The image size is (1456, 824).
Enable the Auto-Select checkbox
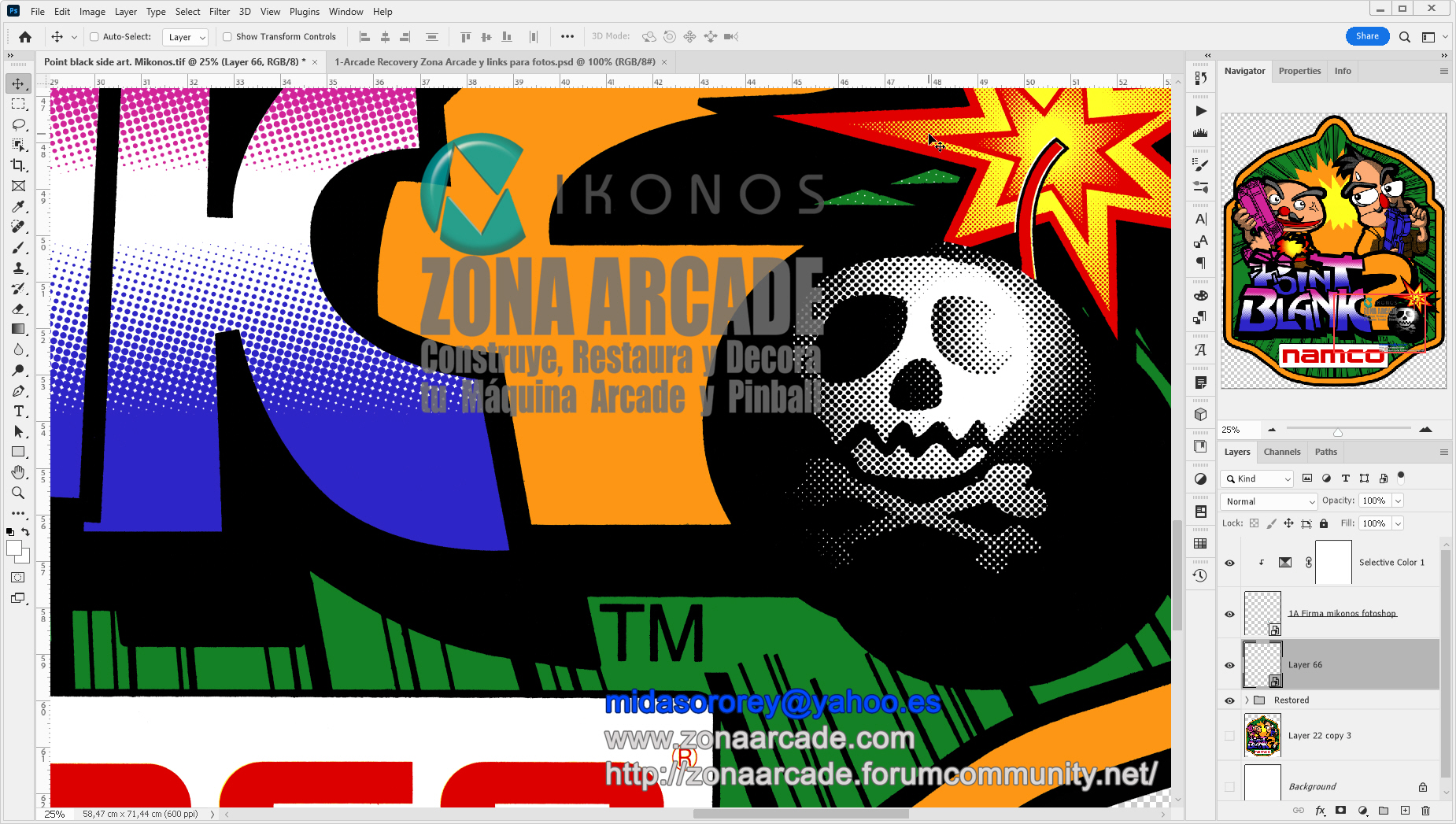[93, 36]
